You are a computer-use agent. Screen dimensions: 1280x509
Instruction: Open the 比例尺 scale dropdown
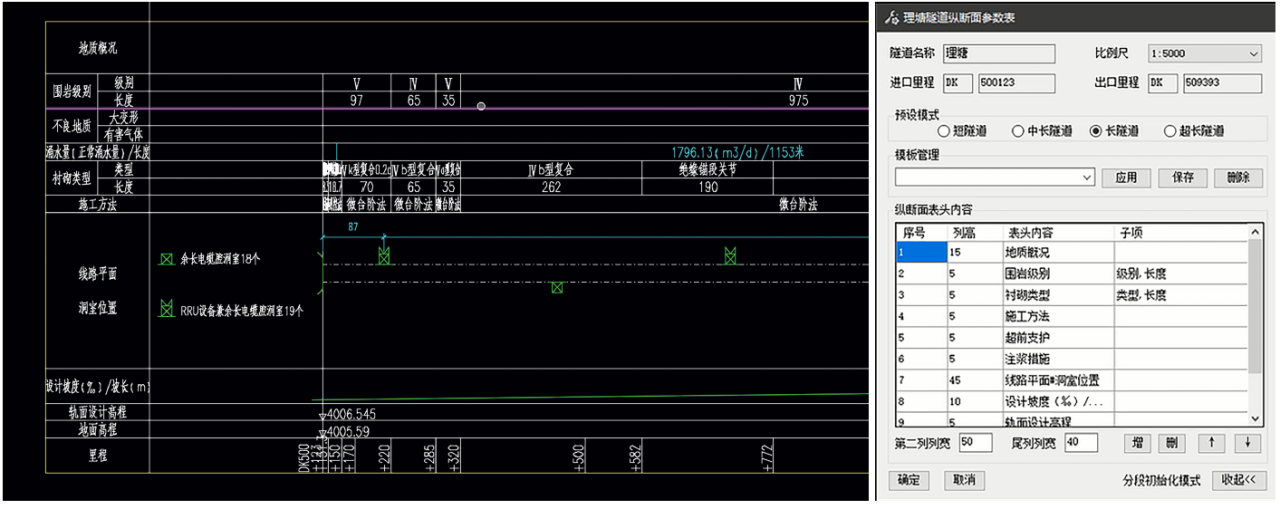point(1254,54)
